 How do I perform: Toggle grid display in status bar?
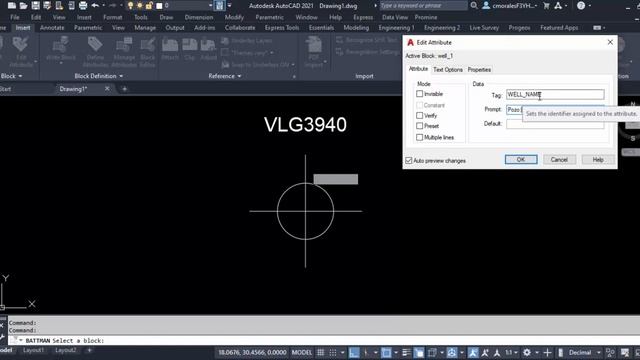coord(321,353)
